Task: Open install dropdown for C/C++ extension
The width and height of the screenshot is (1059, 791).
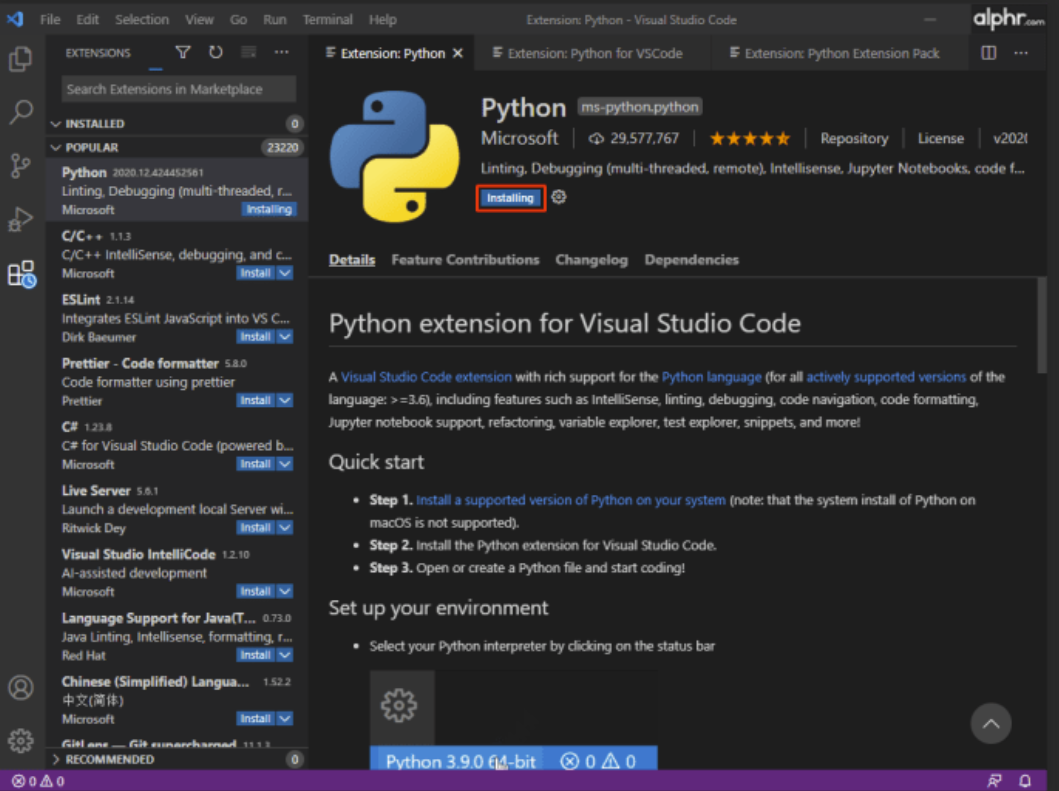Action: pyautogui.click(x=285, y=273)
